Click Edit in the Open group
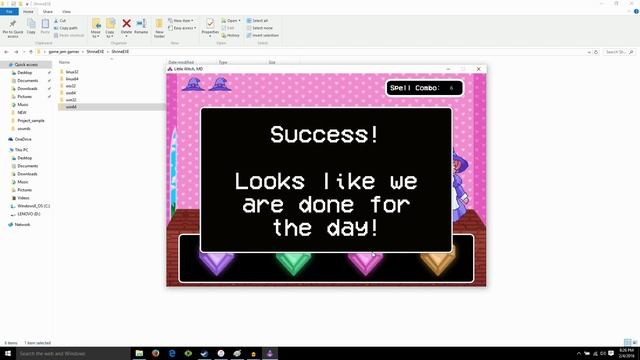 tap(228, 28)
